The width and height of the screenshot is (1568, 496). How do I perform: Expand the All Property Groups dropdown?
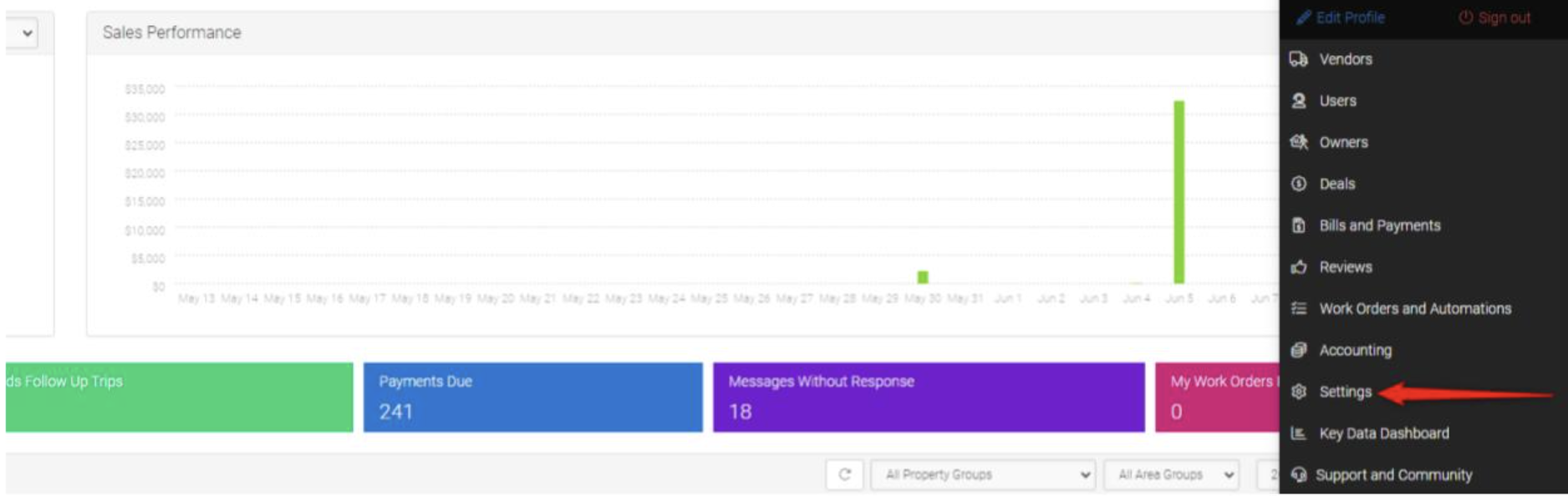tap(983, 475)
